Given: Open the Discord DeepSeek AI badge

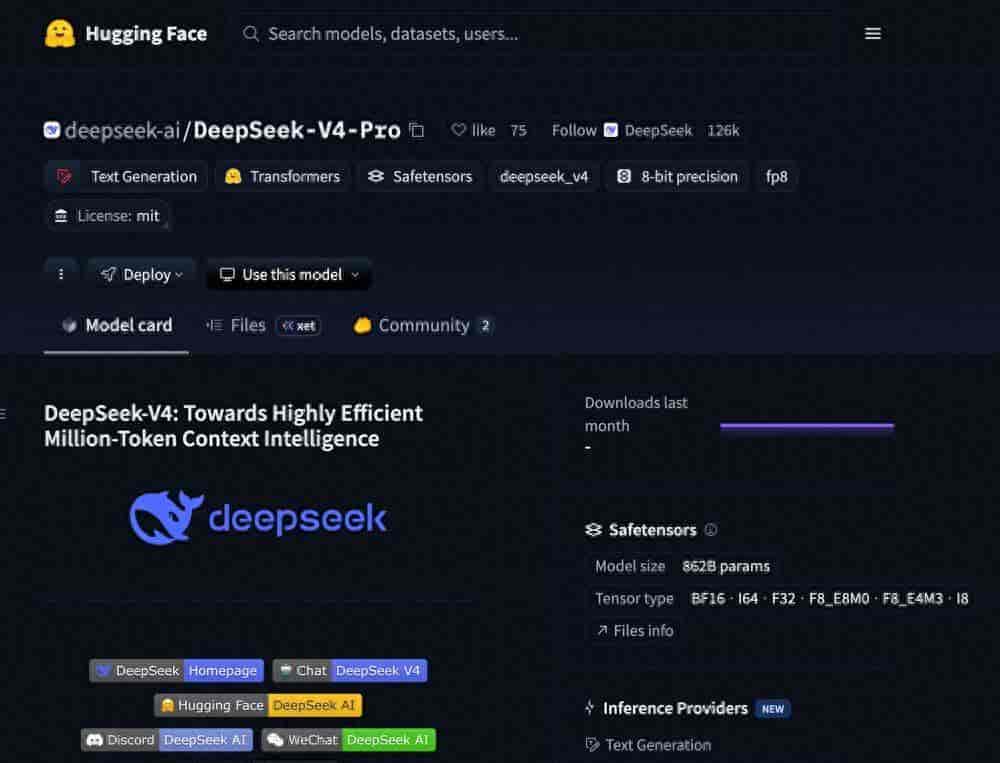Looking at the screenshot, I should pyautogui.click(x=166, y=739).
